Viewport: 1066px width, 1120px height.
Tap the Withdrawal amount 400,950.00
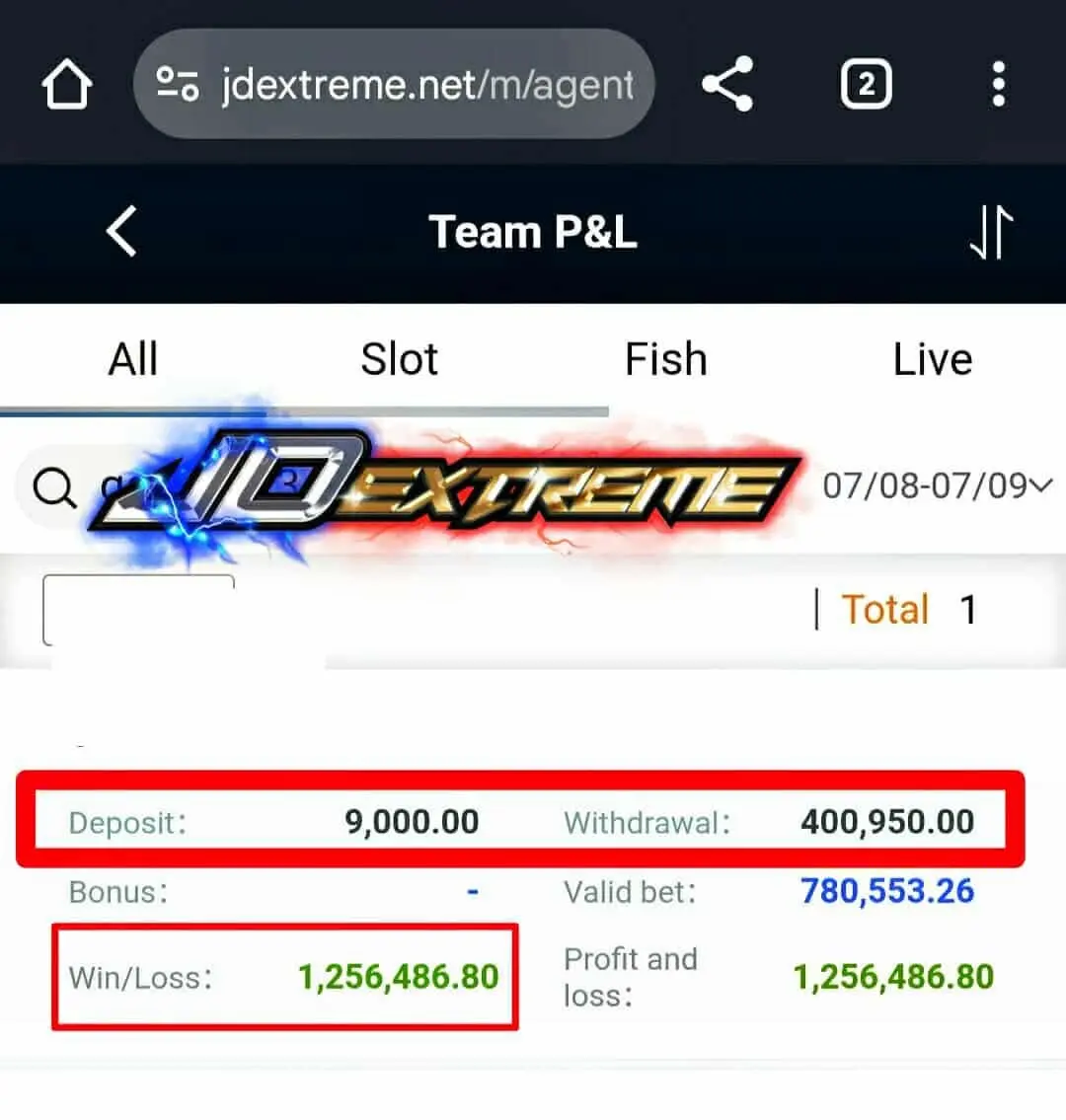coord(887,821)
